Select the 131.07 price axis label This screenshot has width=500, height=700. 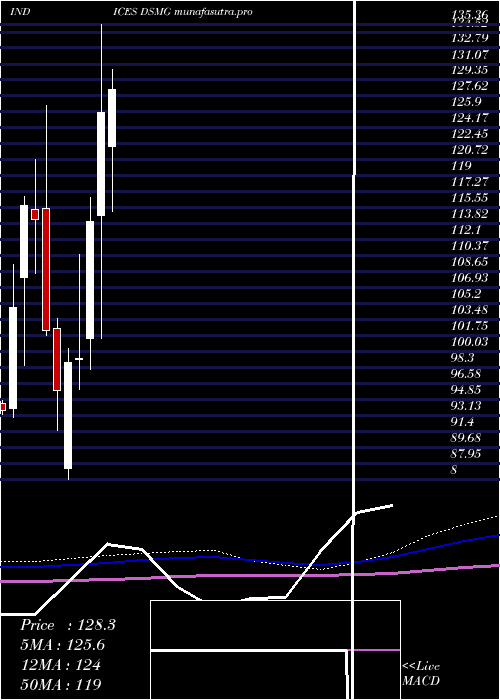469,54
